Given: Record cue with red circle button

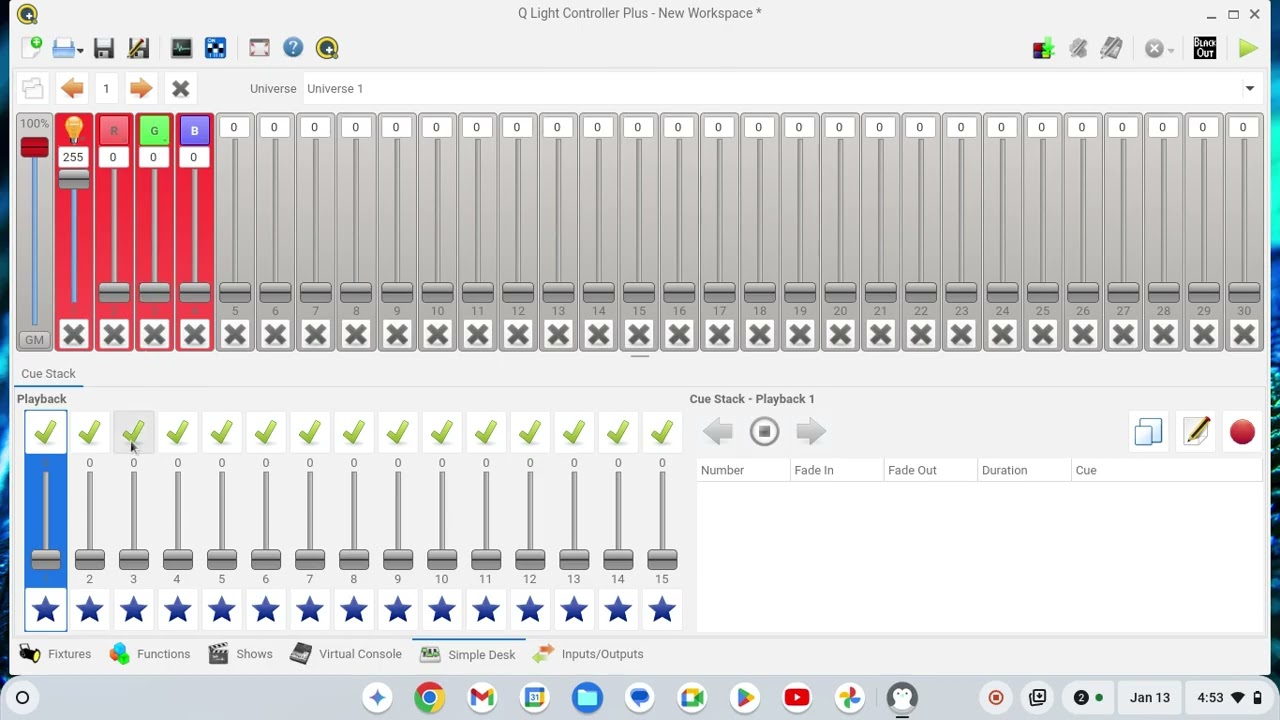Looking at the screenshot, I should (1242, 432).
